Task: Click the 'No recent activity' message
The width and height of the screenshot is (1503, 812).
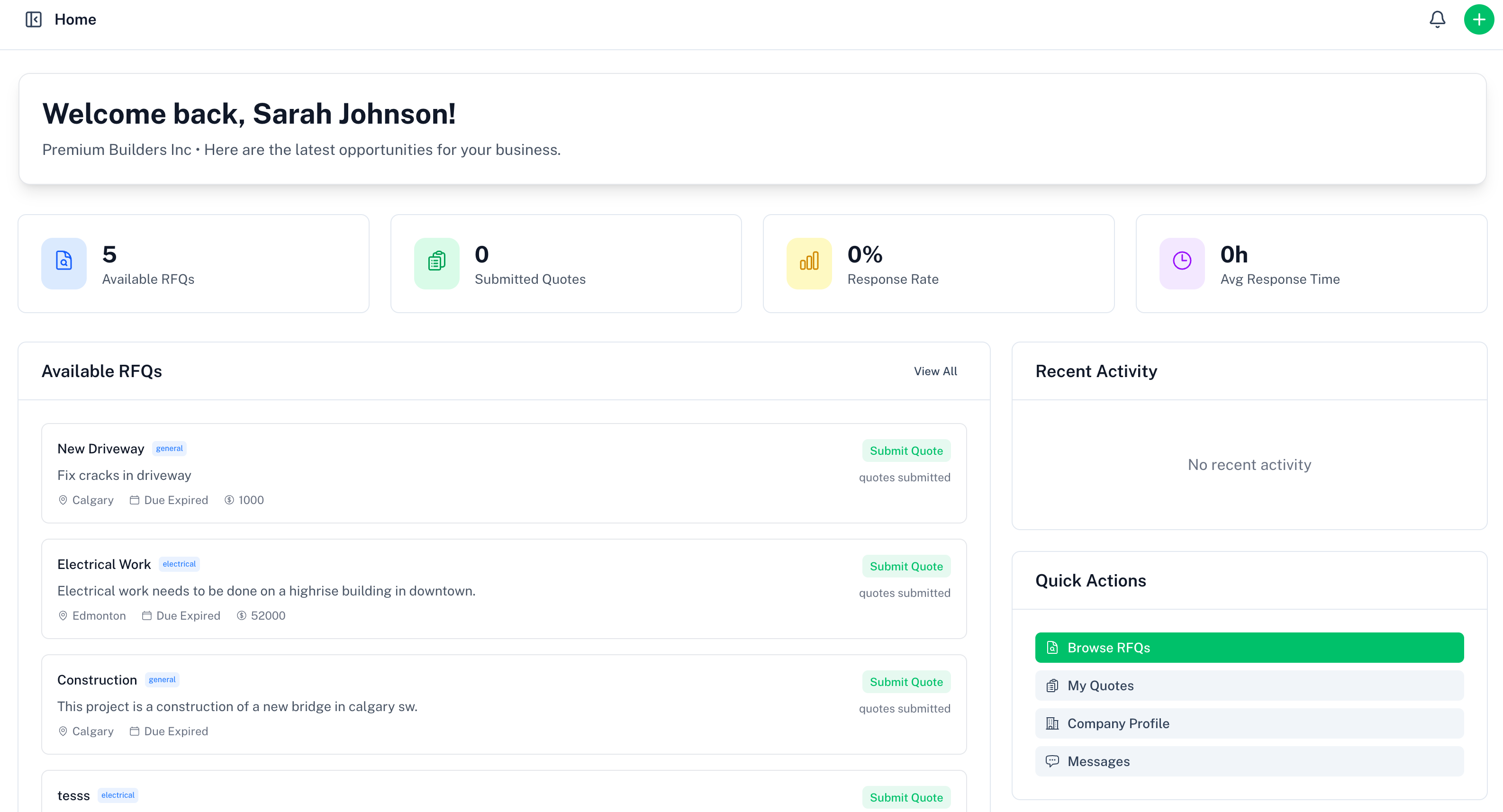Action: coord(1249,464)
